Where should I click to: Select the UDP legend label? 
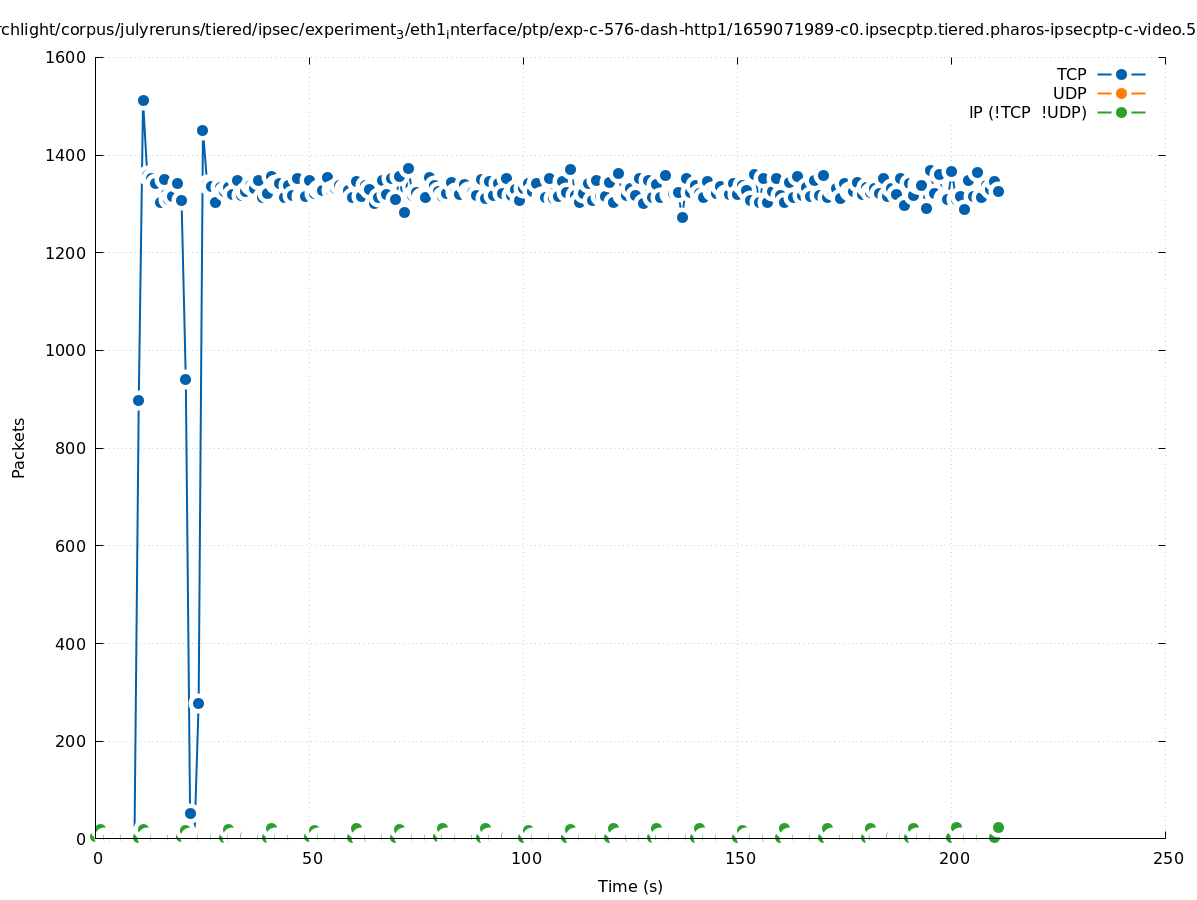point(1069,93)
